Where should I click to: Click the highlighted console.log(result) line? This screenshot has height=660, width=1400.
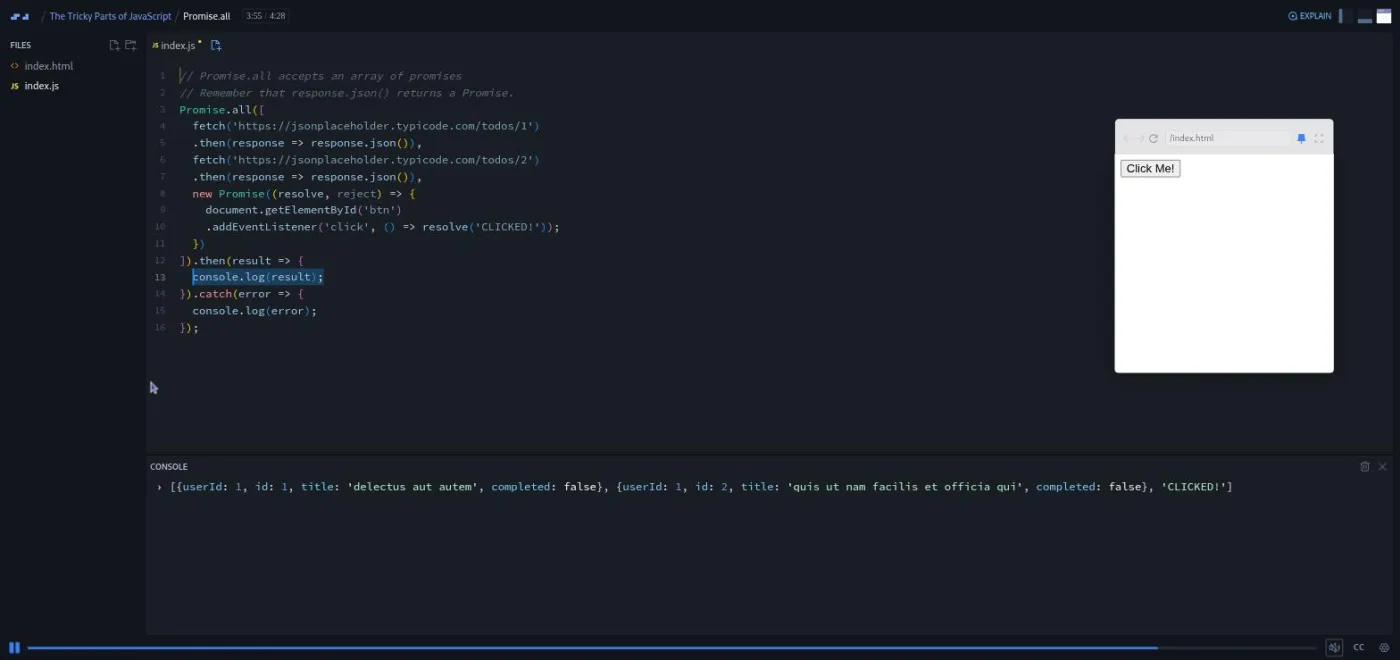click(258, 277)
